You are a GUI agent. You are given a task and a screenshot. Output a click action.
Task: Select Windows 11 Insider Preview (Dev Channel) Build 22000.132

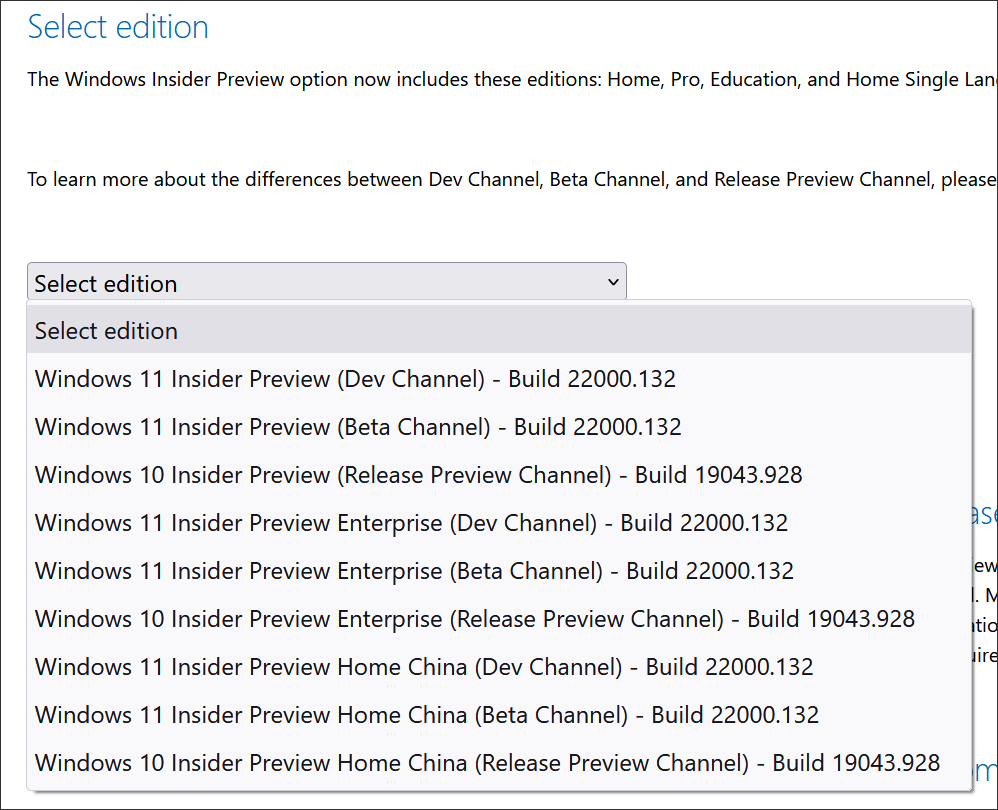tap(499, 379)
